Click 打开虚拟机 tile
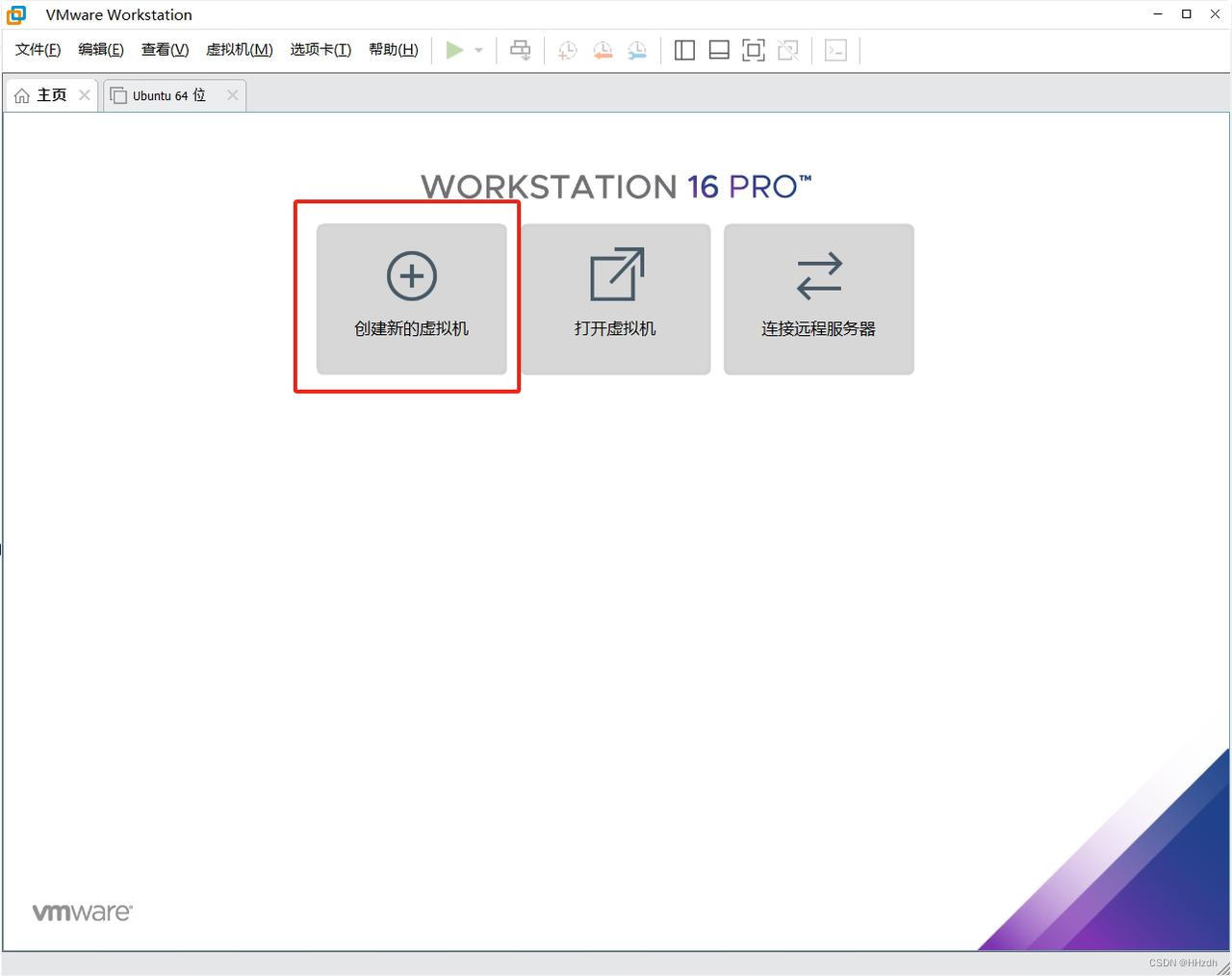 point(616,299)
